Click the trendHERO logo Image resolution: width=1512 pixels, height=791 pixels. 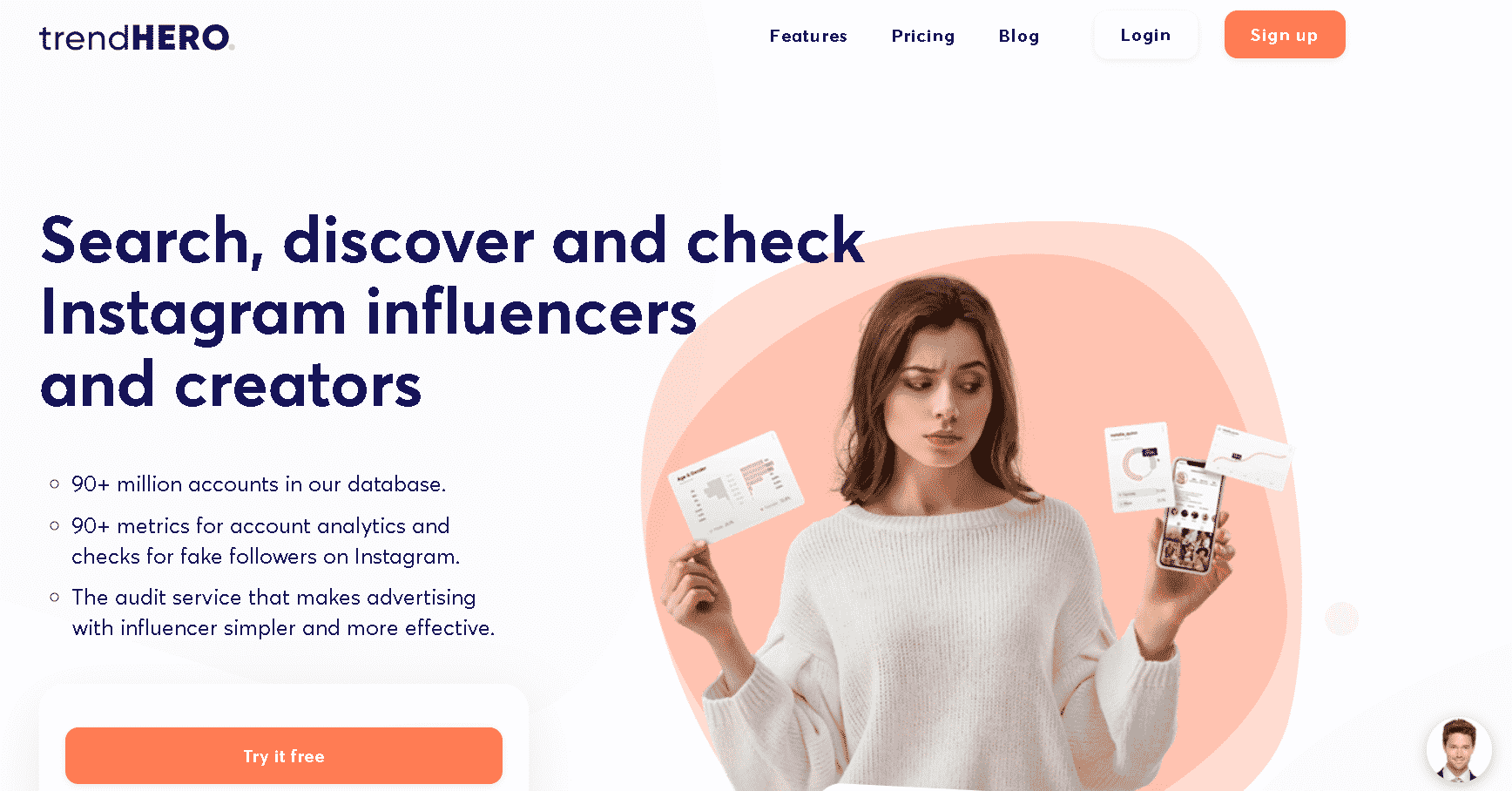[x=137, y=37]
